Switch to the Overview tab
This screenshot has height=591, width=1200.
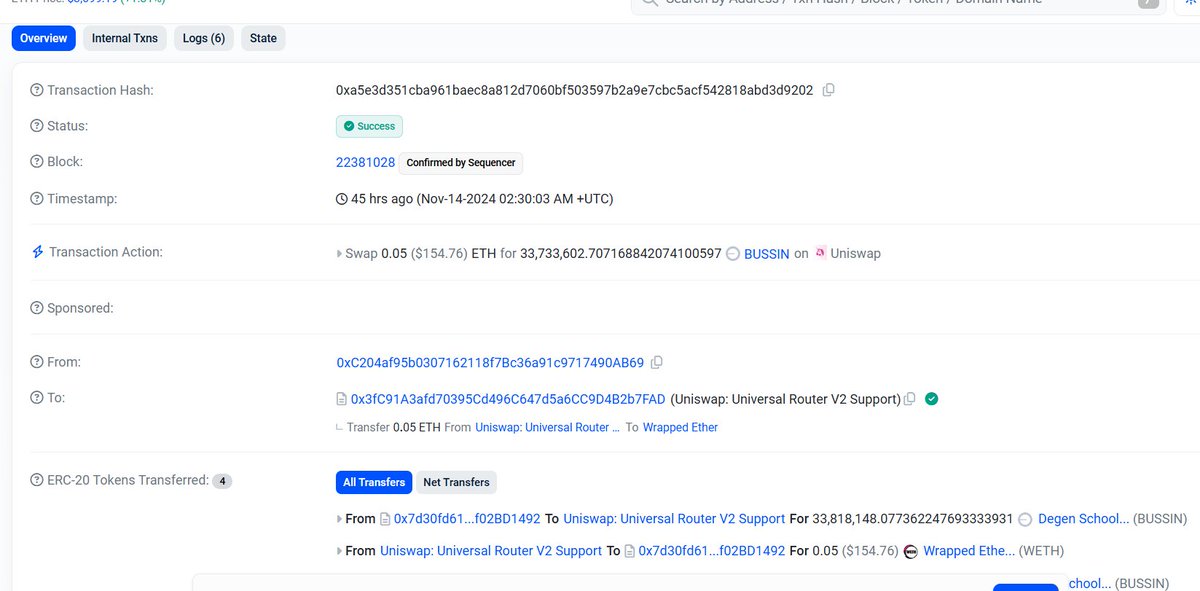tap(44, 38)
